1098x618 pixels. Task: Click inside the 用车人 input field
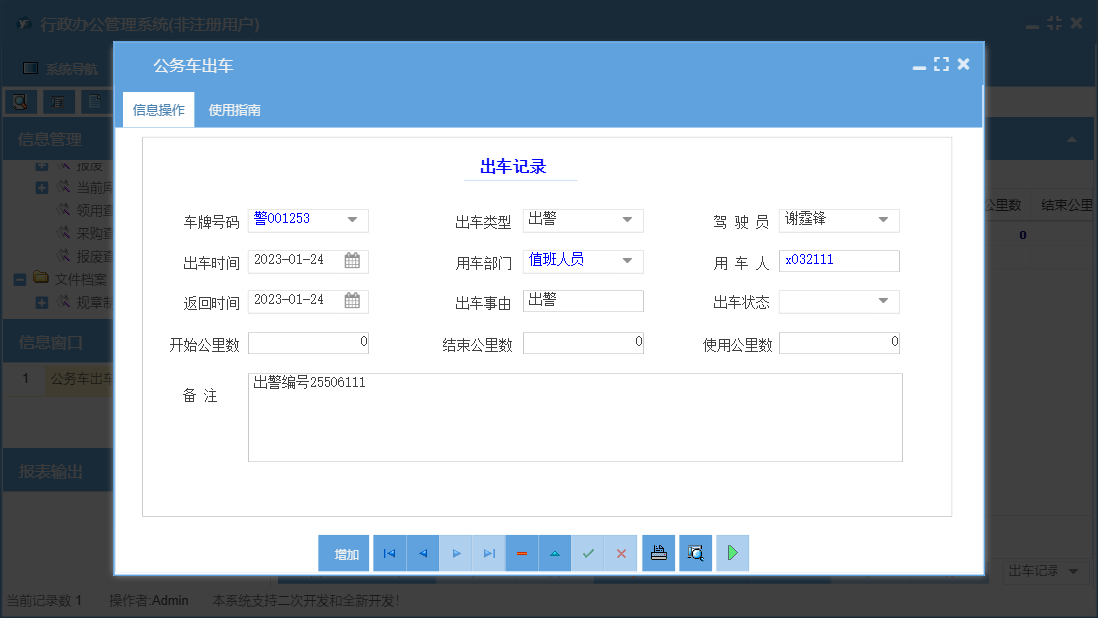point(839,258)
